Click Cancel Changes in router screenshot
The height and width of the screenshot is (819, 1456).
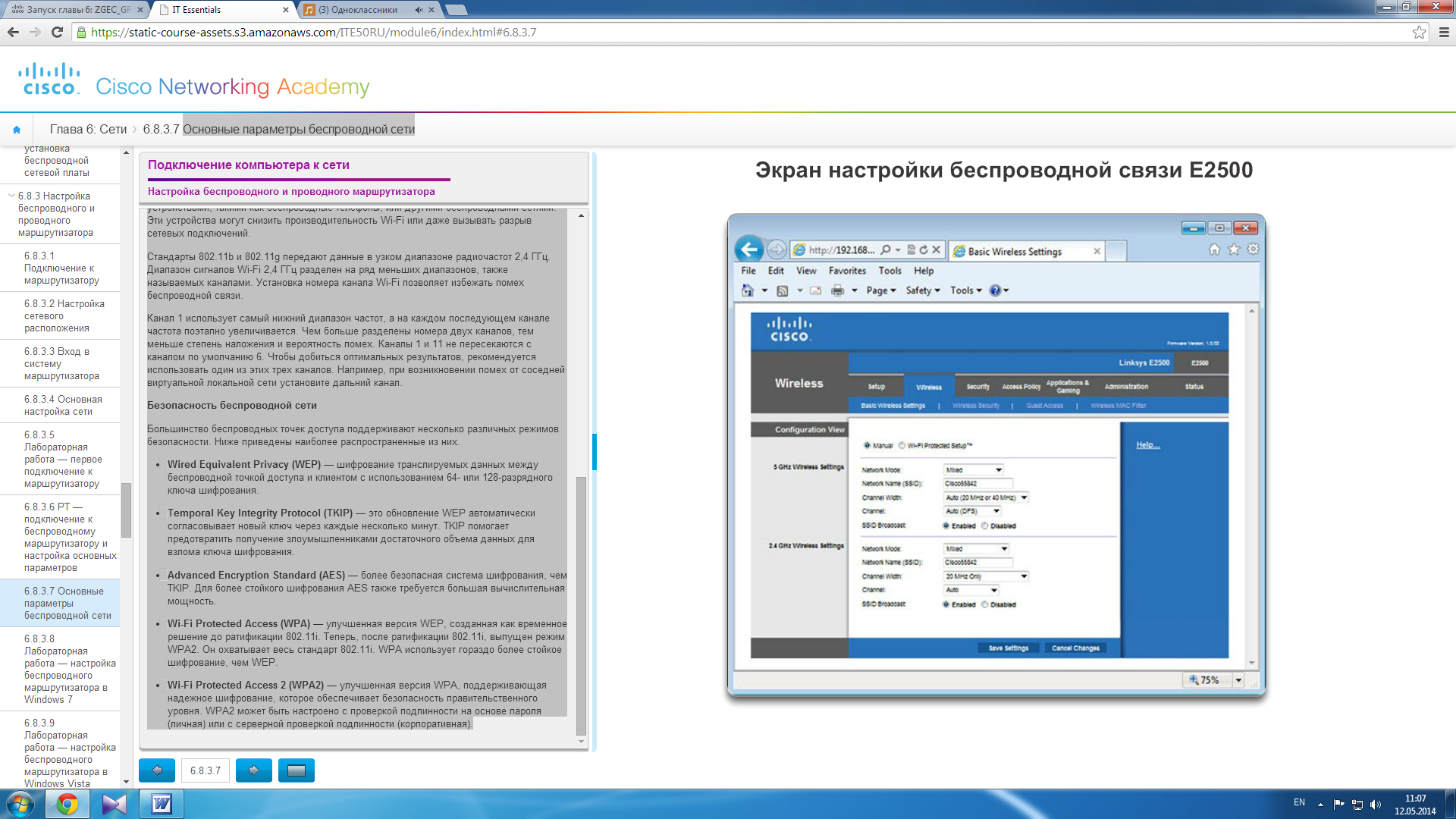coord(1075,648)
